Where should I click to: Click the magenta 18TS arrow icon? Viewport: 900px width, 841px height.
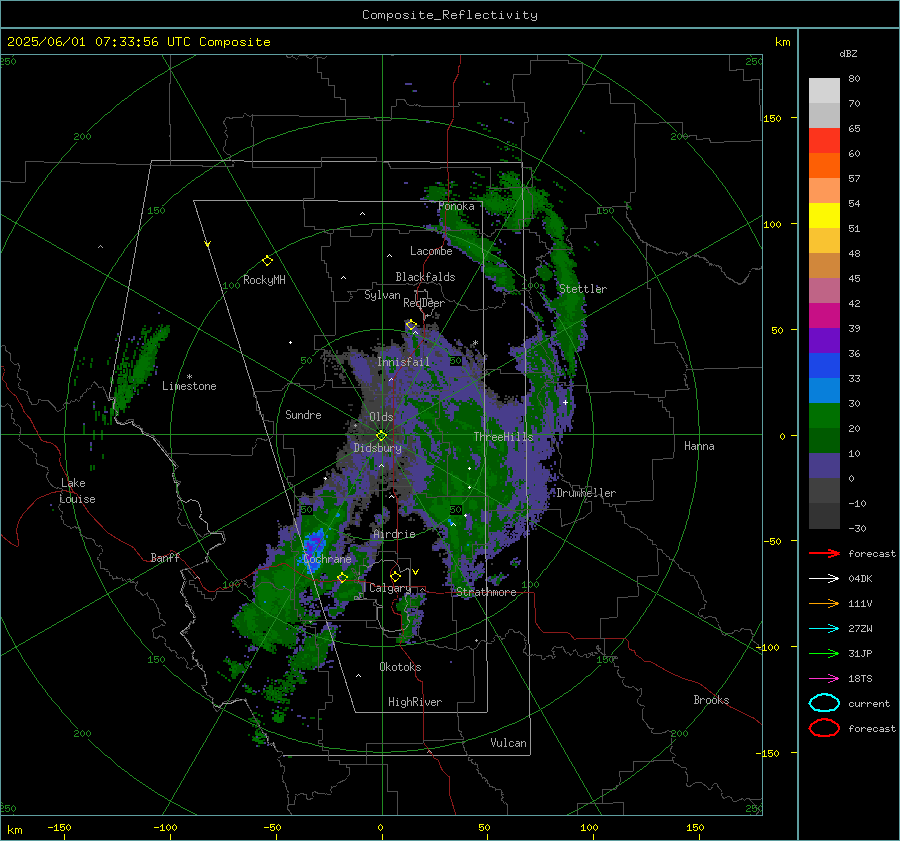point(824,679)
